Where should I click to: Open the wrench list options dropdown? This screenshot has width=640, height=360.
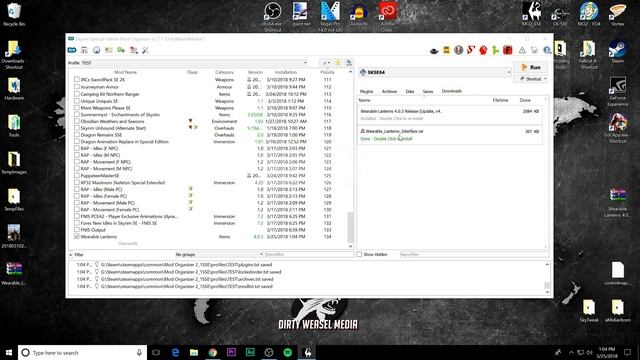tap(325, 62)
